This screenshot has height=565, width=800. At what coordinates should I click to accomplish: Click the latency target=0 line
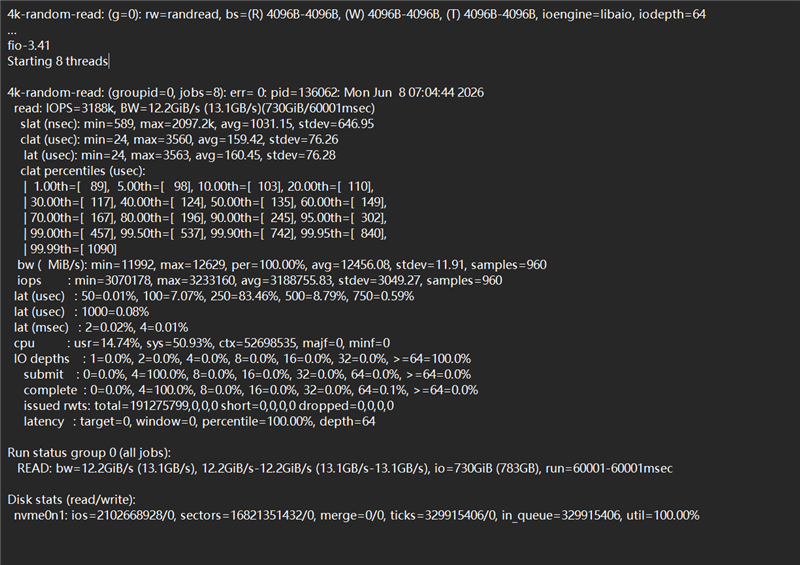tap(199, 422)
